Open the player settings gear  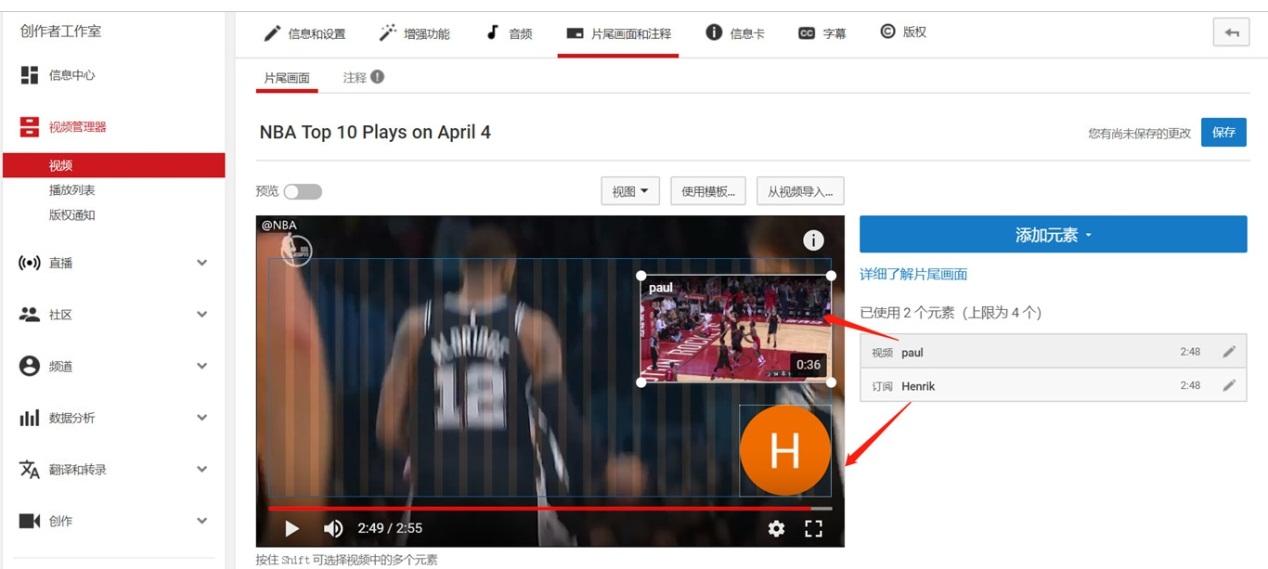776,529
